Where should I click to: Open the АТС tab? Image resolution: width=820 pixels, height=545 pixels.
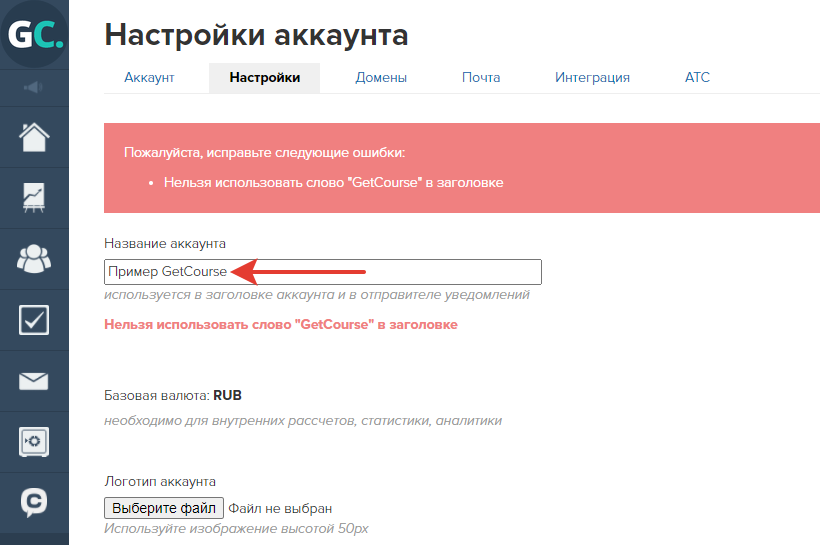tap(697, 77)
